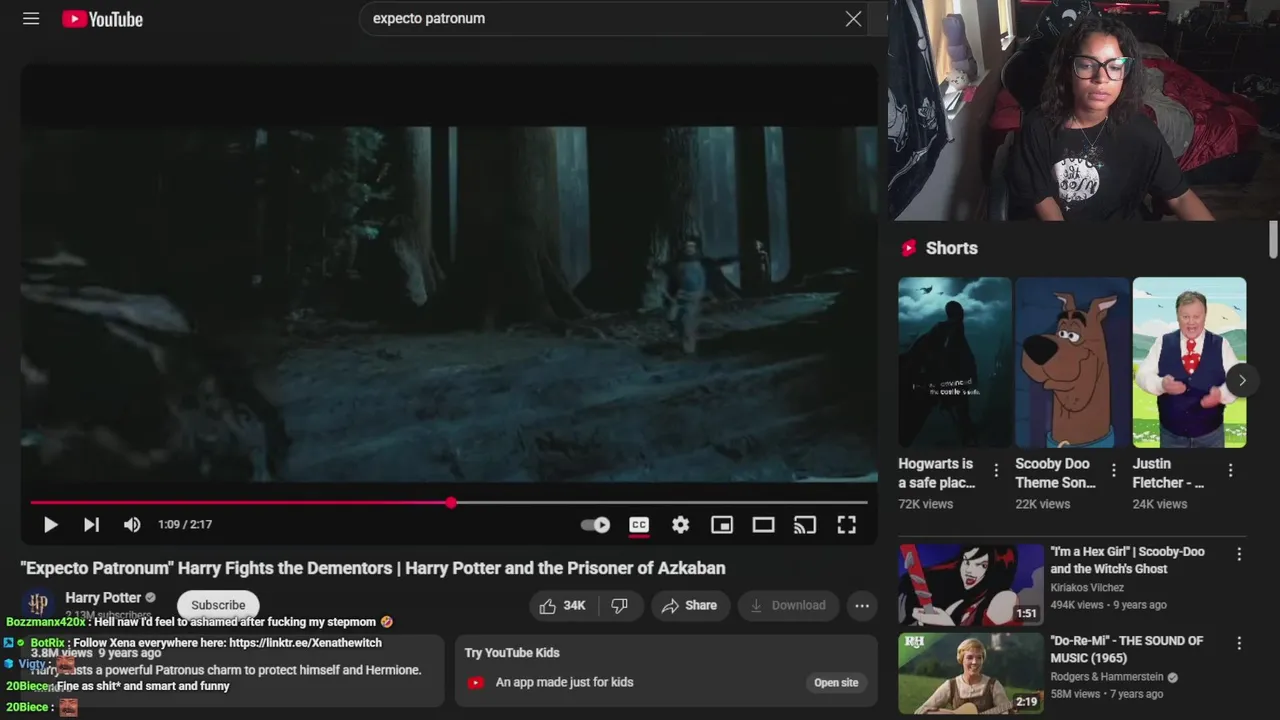Open options menu for Scooby Doo short
Image resolution: width=1280 pixels, height=720 pixels.
tap(1113, 470)
